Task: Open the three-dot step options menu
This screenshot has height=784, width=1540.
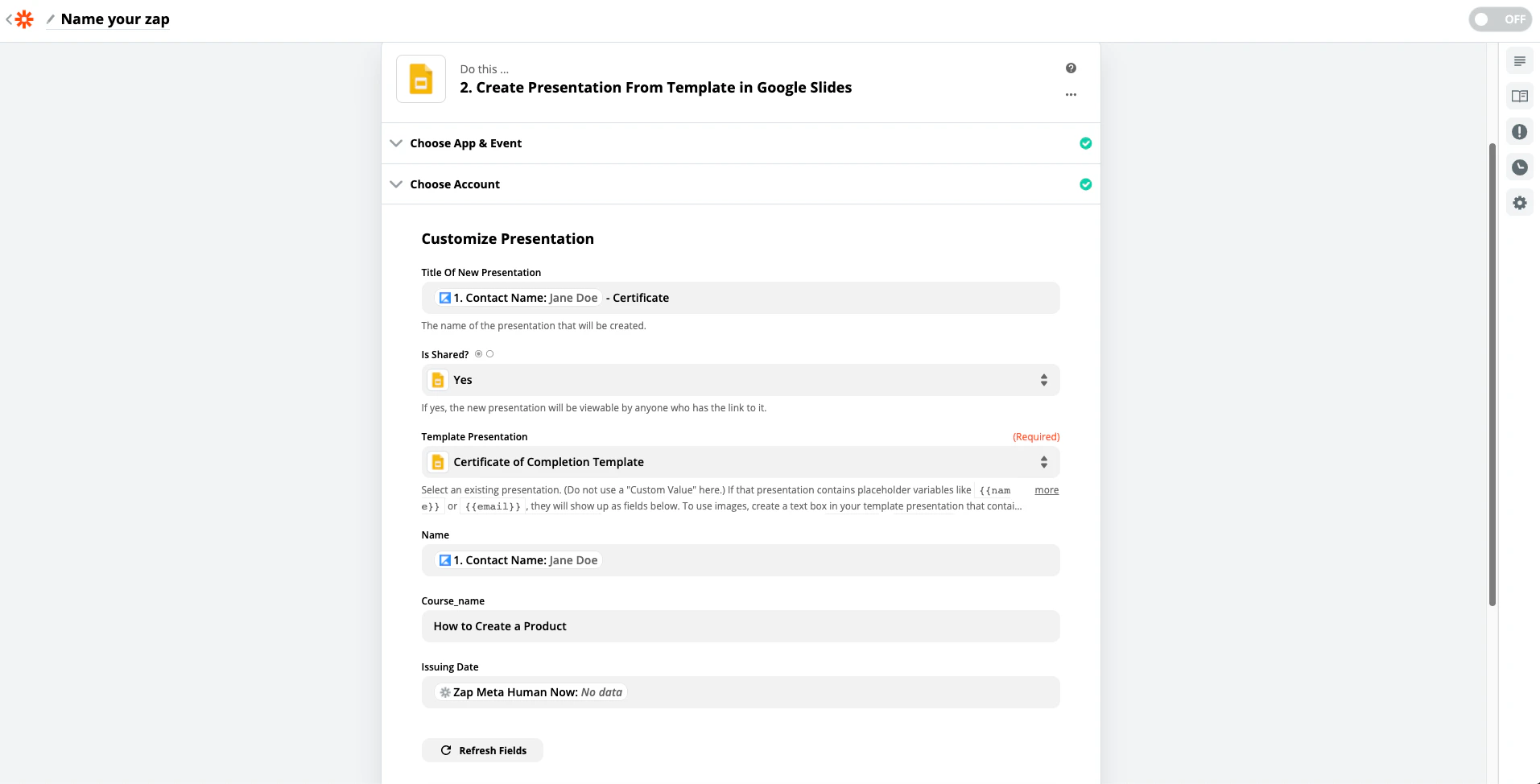Action: click(1071, 95)
